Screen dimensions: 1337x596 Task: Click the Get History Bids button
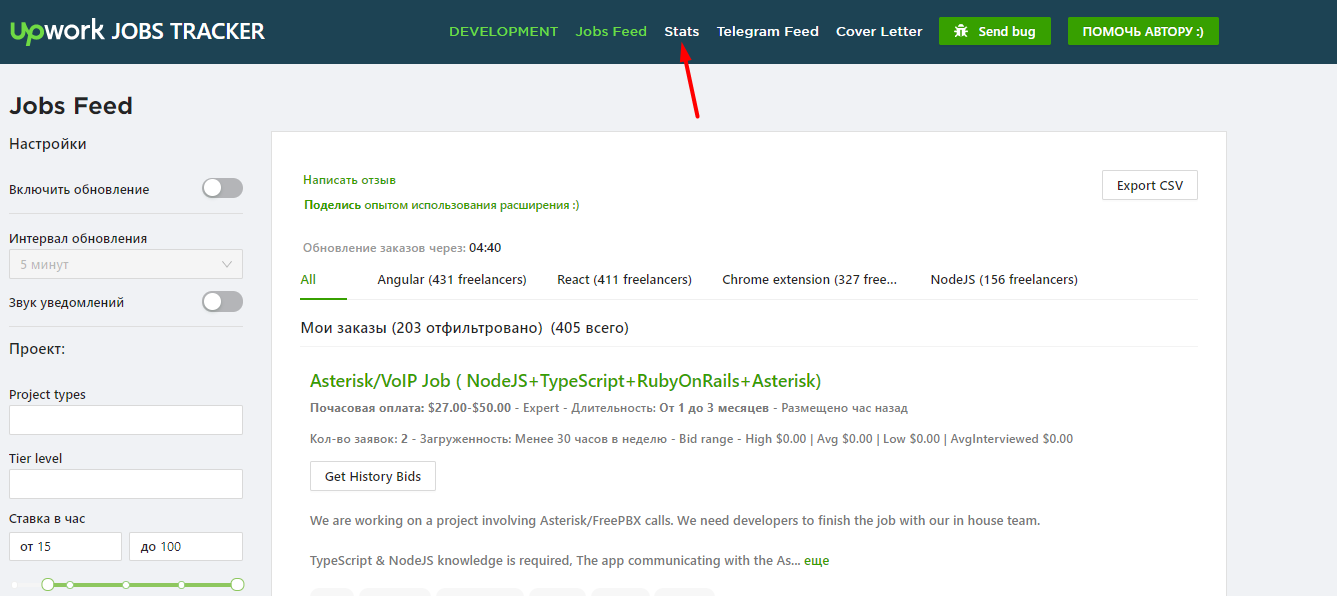(x=373, y=476)
